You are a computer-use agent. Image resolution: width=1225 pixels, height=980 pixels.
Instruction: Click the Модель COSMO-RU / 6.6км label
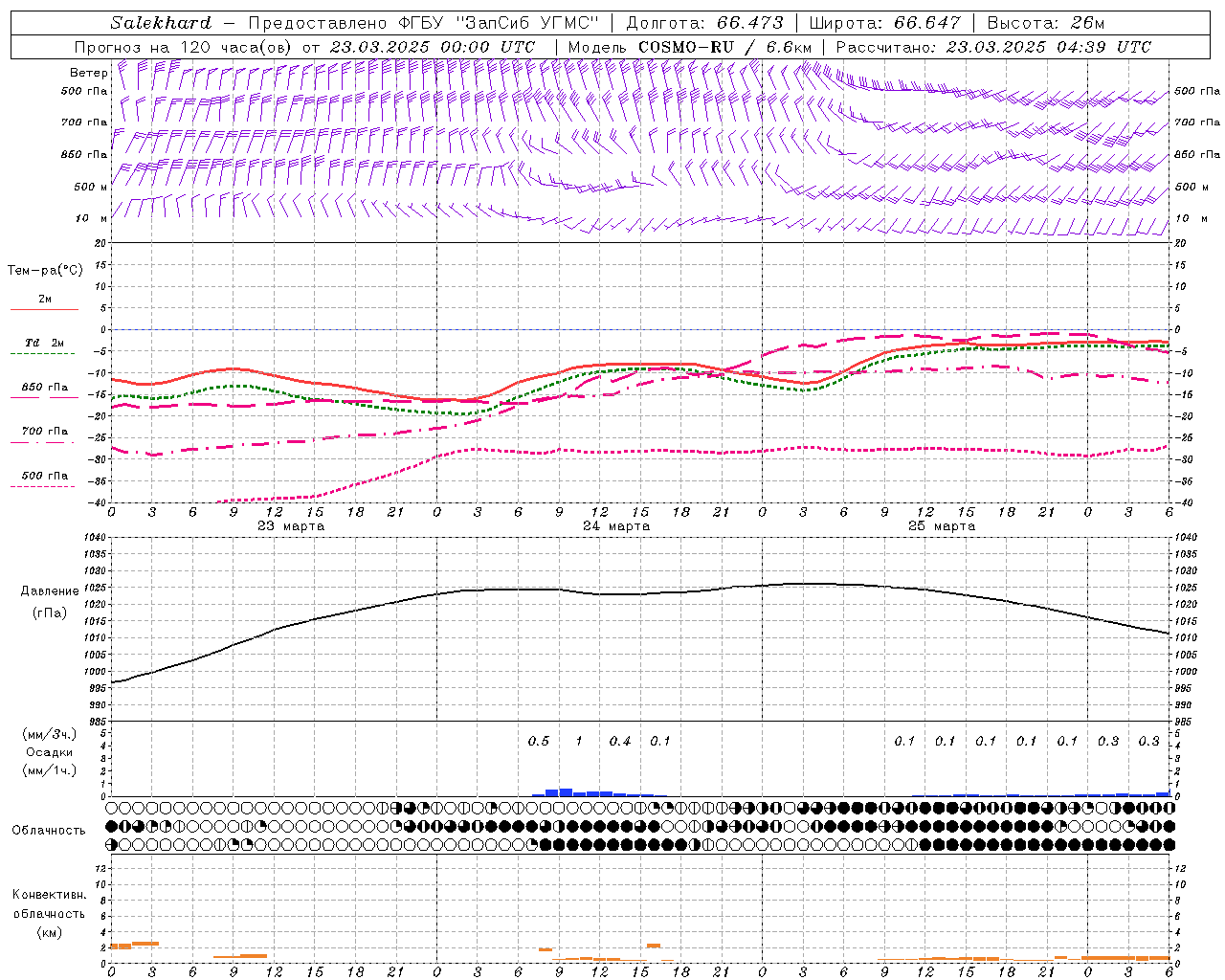[690, 47]
